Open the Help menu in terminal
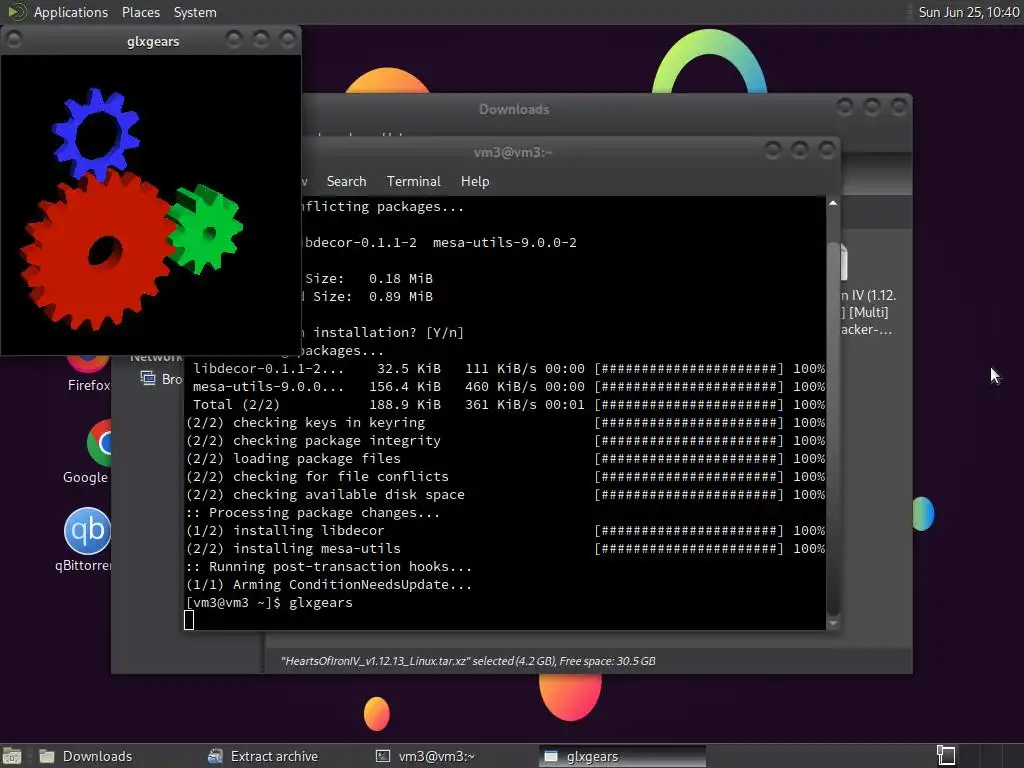The height and width of the screenshot is (768, 1024). (475, 182)
